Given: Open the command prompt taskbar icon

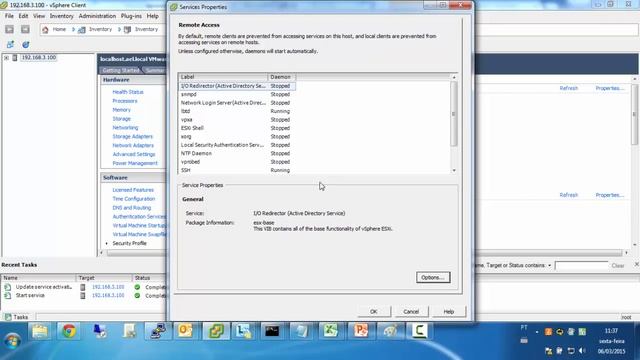Looking at the screenshot, I should point(272,331).
